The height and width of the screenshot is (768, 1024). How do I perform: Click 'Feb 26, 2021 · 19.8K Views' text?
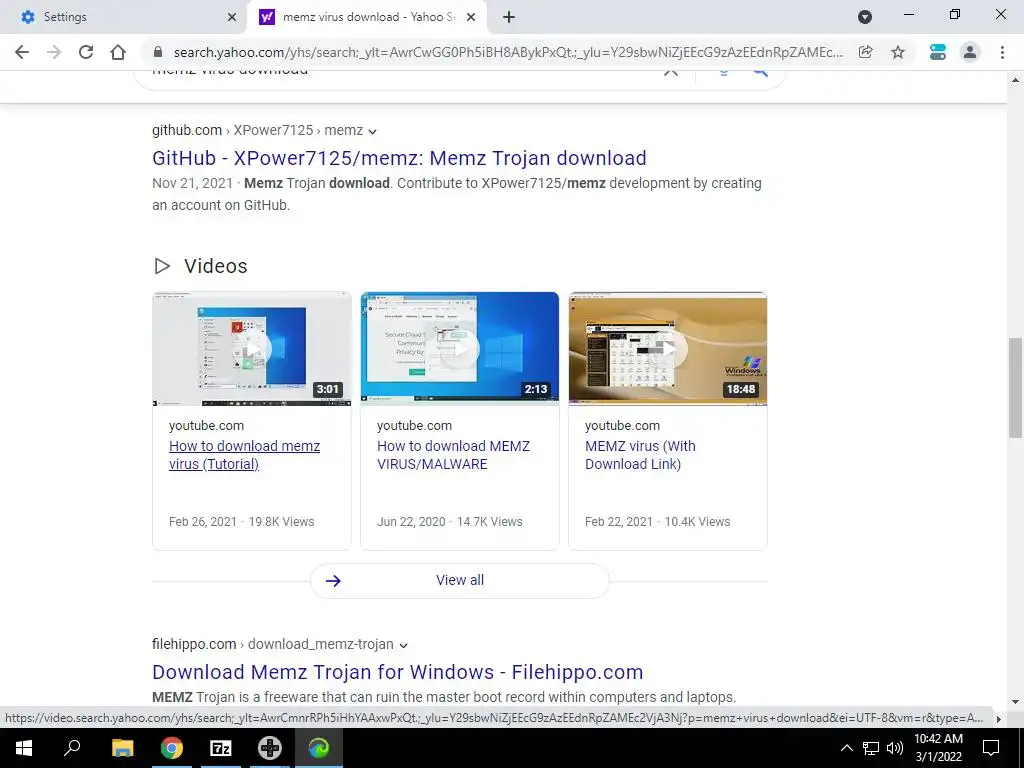pos(242,522)
